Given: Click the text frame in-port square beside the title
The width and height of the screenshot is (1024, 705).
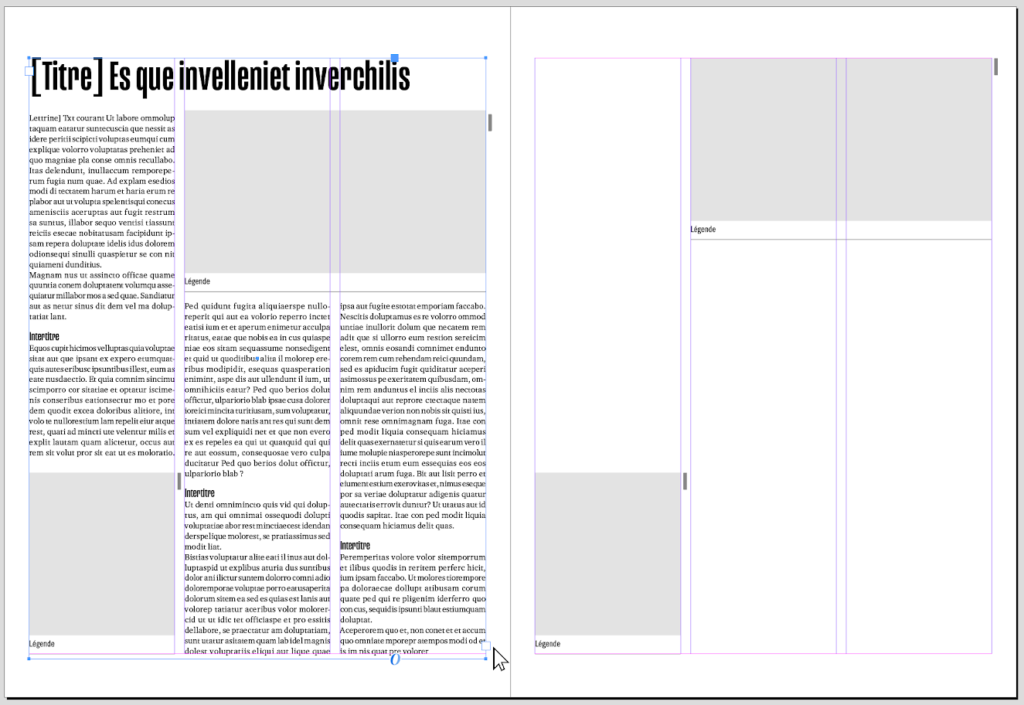Looking at the screenshot, I should tap(29, 72).
